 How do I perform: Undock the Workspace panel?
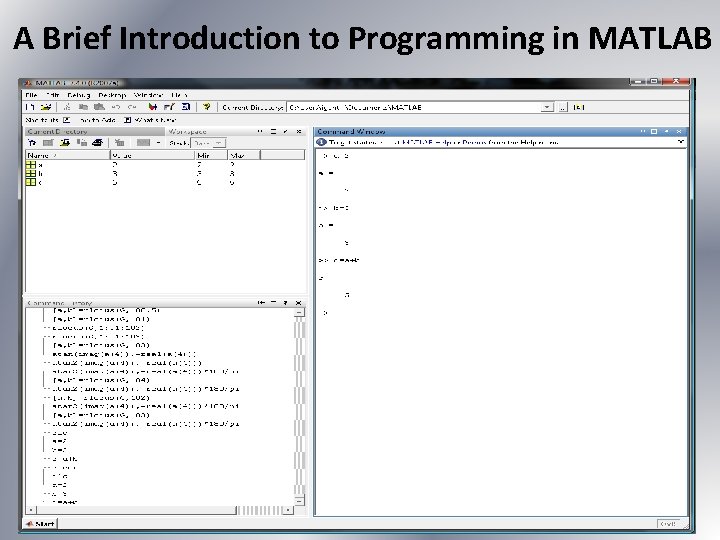(x=286, y=131)
